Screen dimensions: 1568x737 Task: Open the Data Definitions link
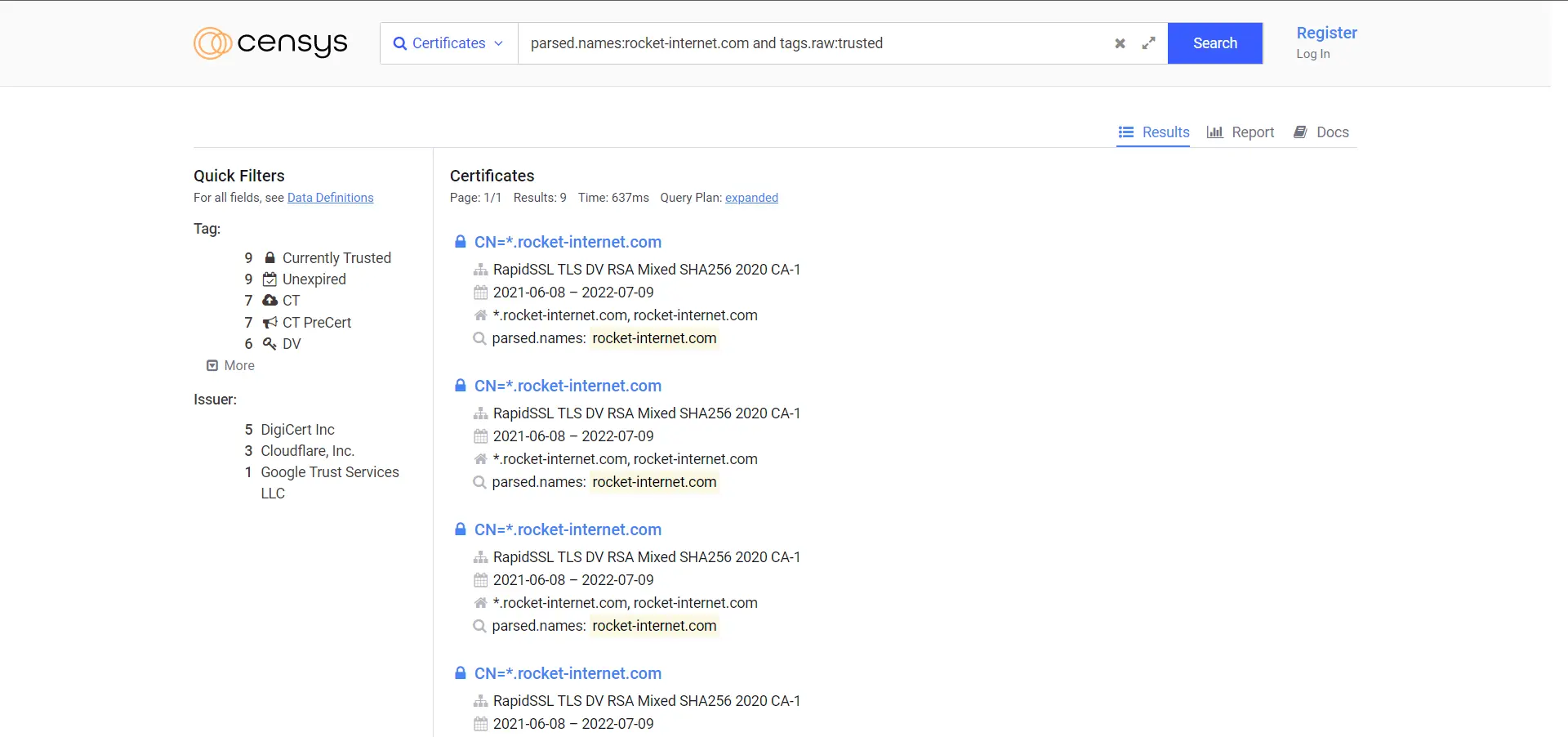tap(330, 198)
